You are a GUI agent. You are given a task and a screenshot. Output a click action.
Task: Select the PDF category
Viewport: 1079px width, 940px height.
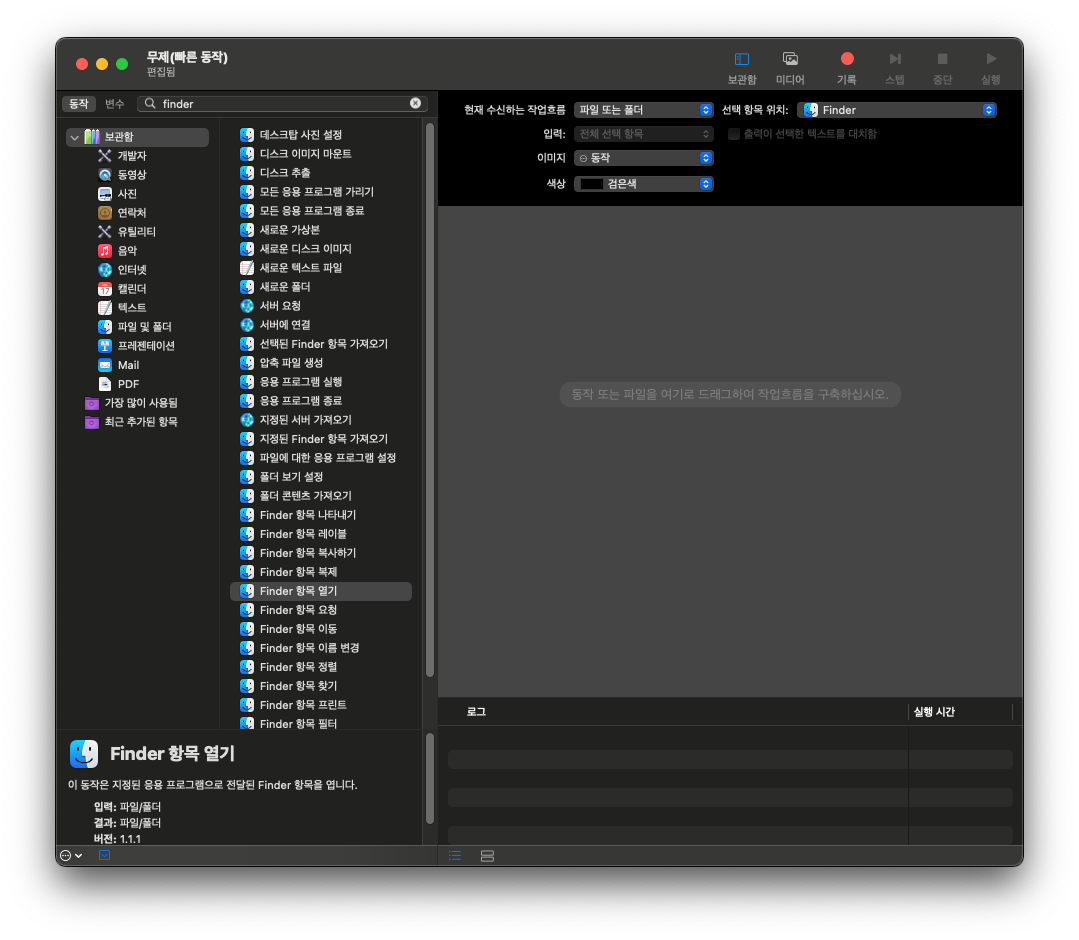click(x=128, y=384)
